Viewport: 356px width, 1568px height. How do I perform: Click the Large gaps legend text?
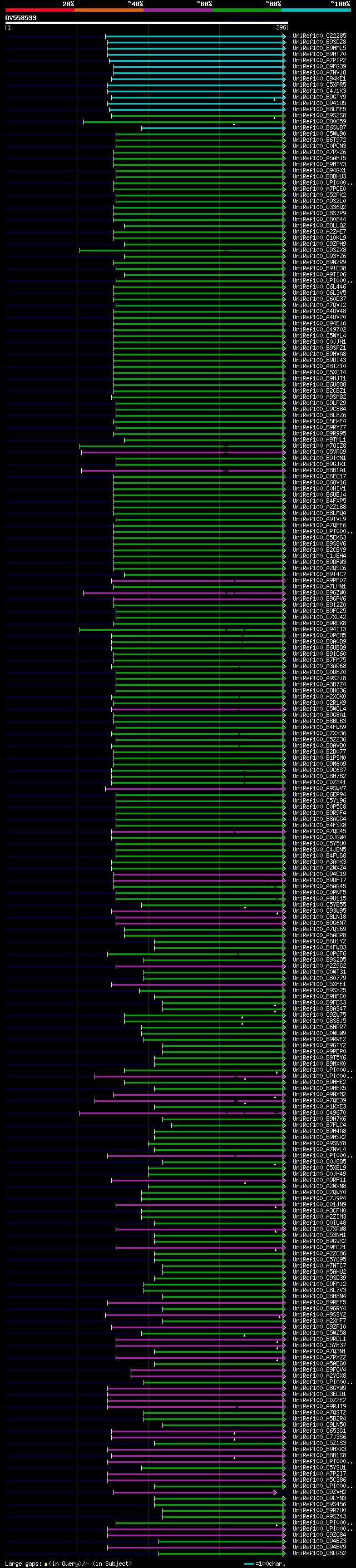pyautogui.click(x=67, y=1564)
